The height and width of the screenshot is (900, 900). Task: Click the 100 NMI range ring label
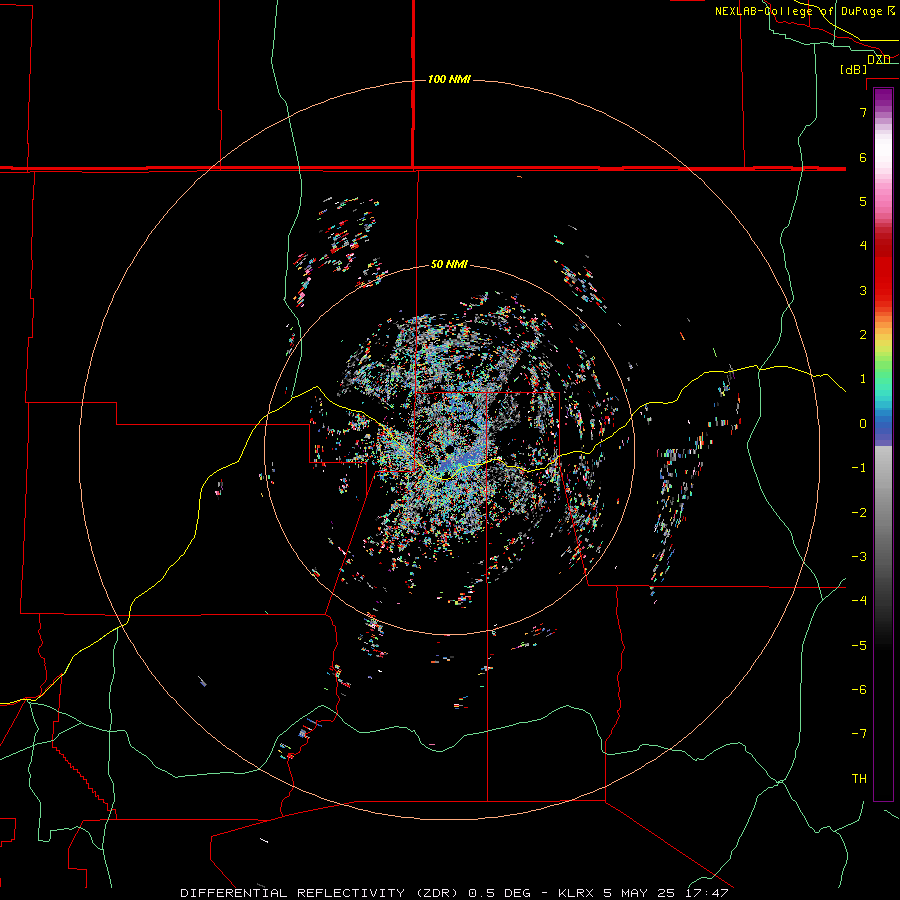[449, 79]
